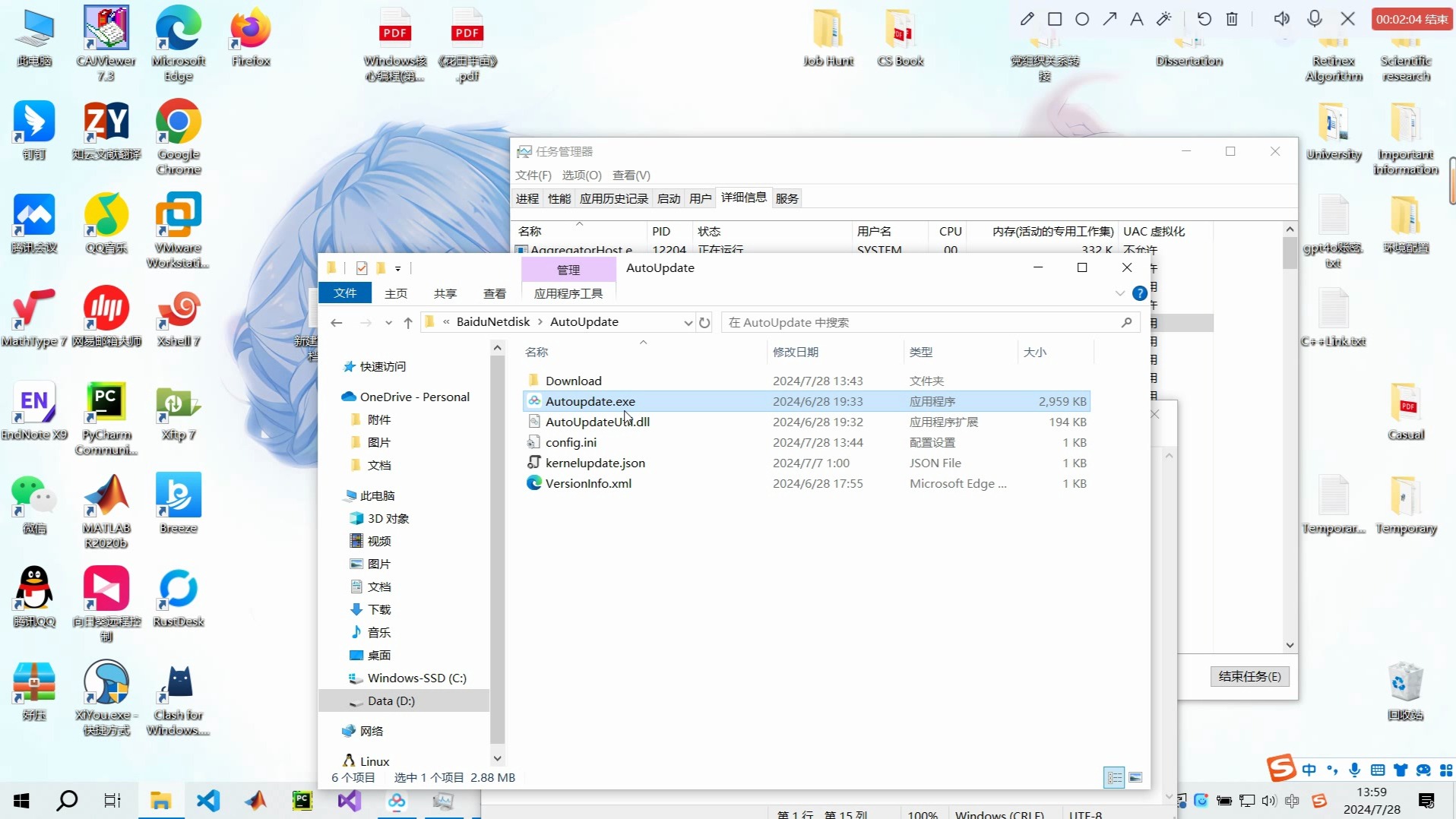
Task: Select the Clash for Windows desktop icon
Action: click(x=179, y=699)
